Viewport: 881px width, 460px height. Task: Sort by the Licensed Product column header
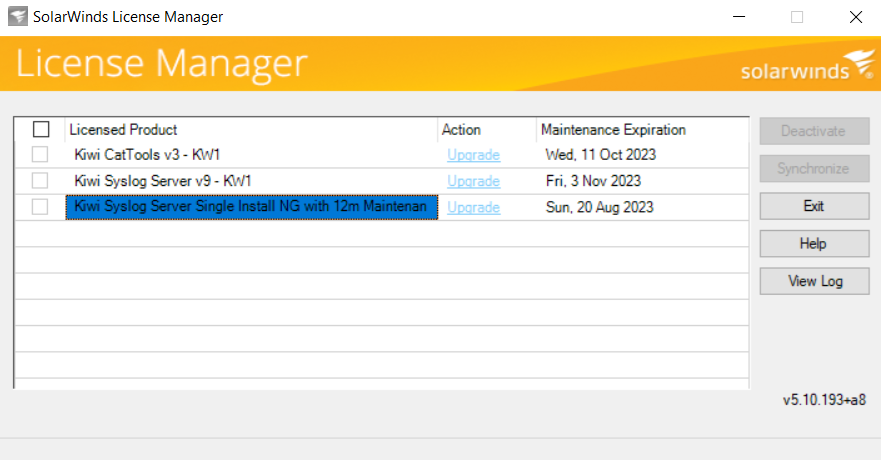(251, 130)
